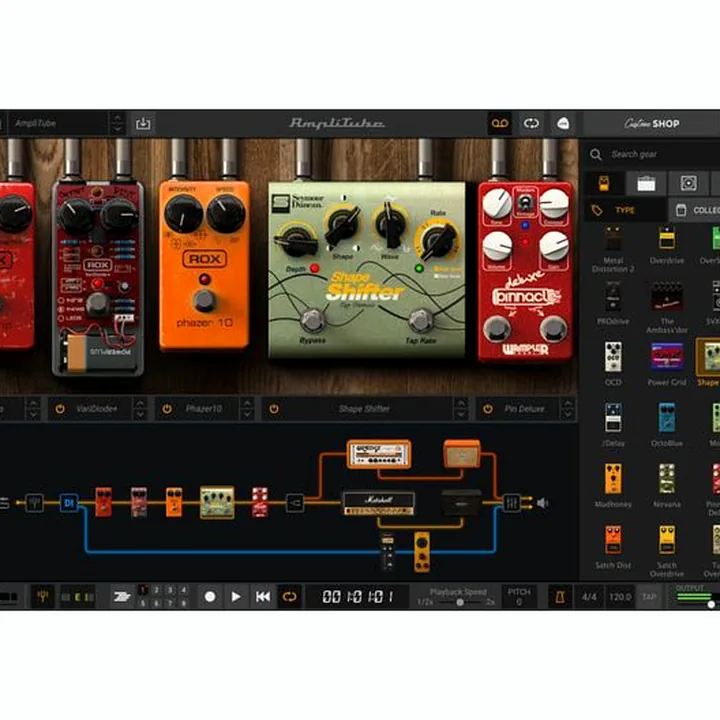The width and height of the screenshot is (720, 720).
Task: Select the blue DI block in the chain
Action: tap(69, 503)
